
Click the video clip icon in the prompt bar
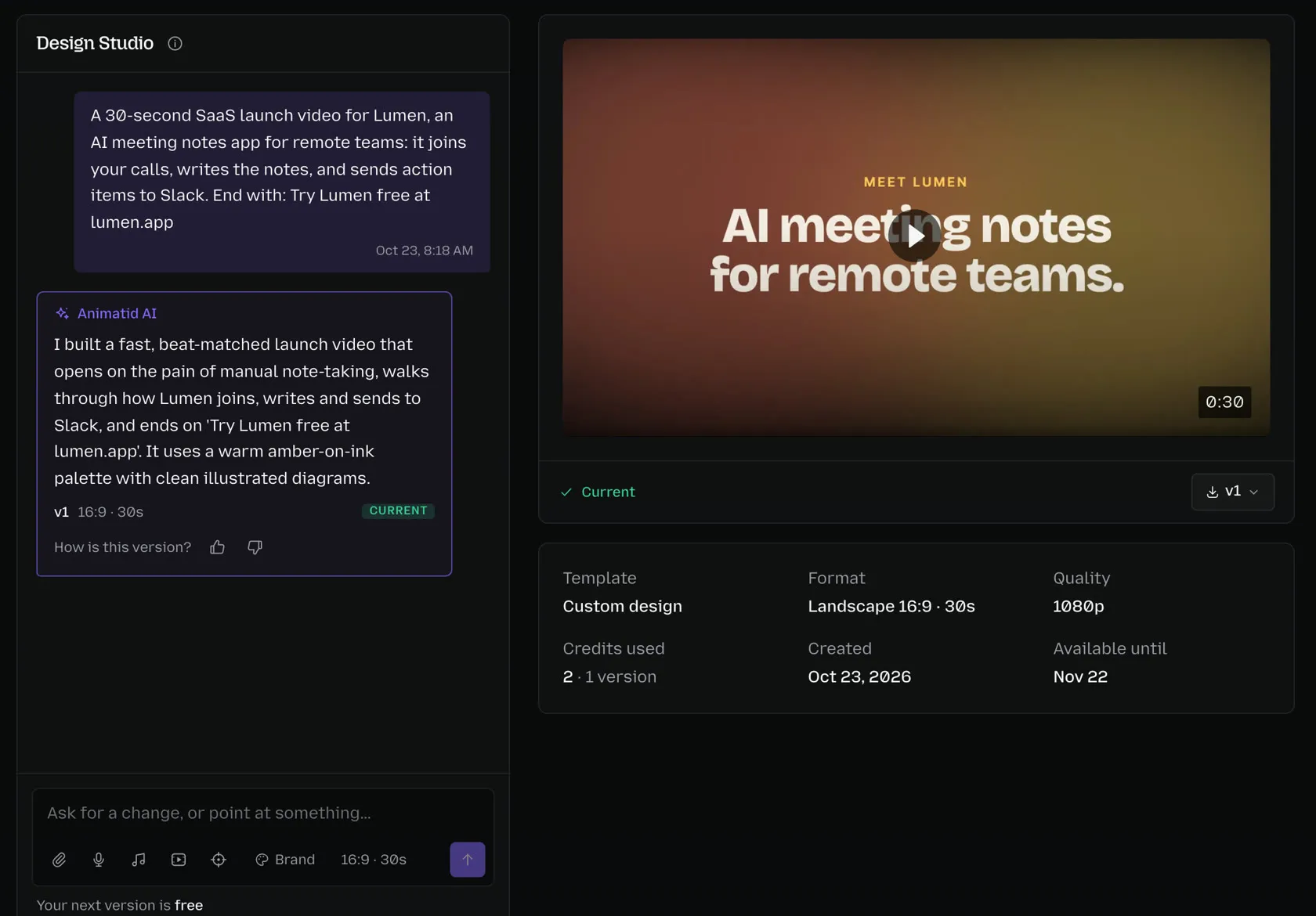[179, 860]
